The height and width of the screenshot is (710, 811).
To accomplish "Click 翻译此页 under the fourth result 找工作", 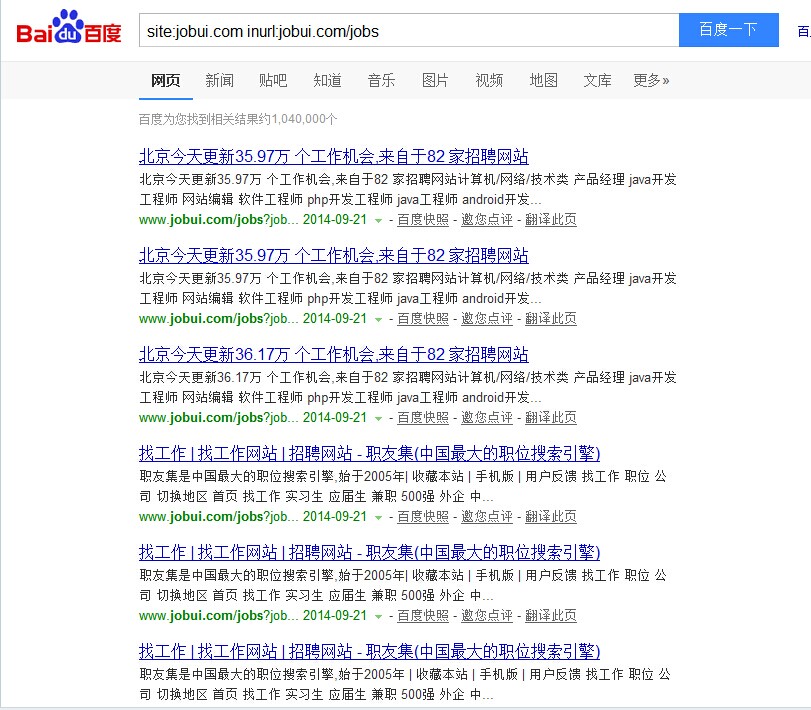I will click(x=551, y=517).
